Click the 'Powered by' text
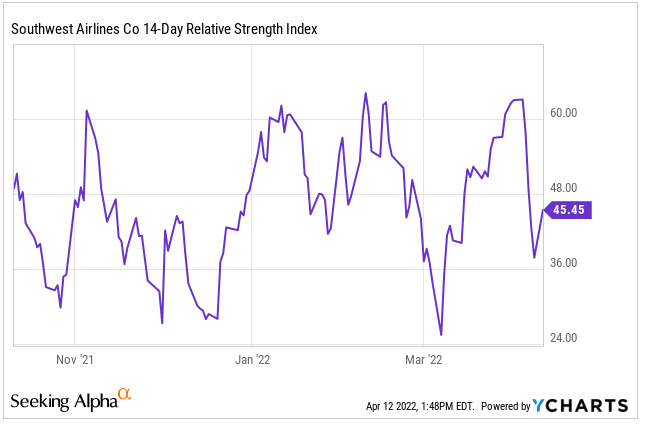This screenshot has width=645, height=427. click(x=505, y=406)
